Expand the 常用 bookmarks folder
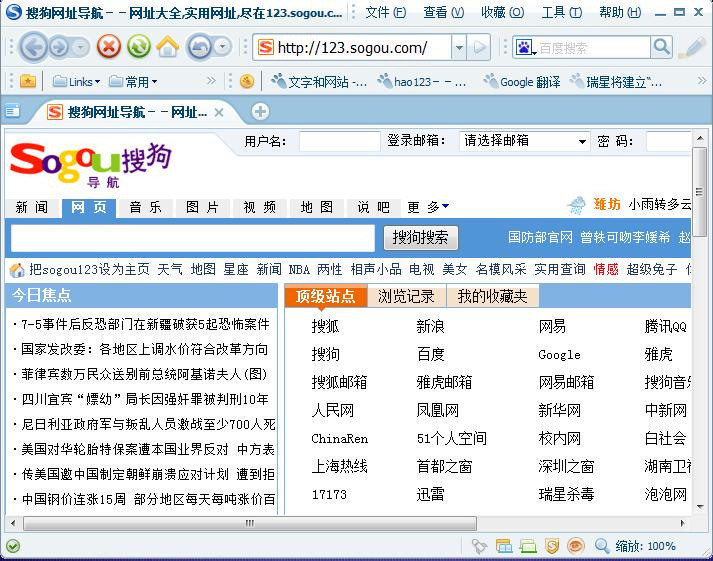This screenshot has width=713, height=561. tap(133, 82)
